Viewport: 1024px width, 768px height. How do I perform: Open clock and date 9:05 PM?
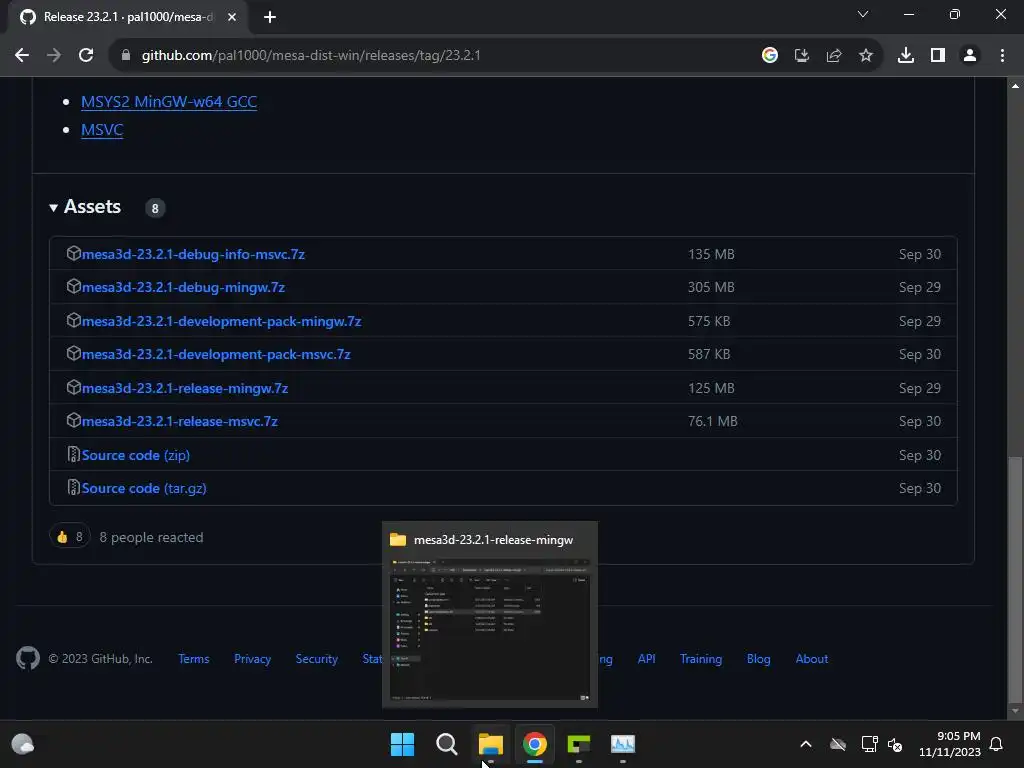pyautogui.click(x=950, y=744)
